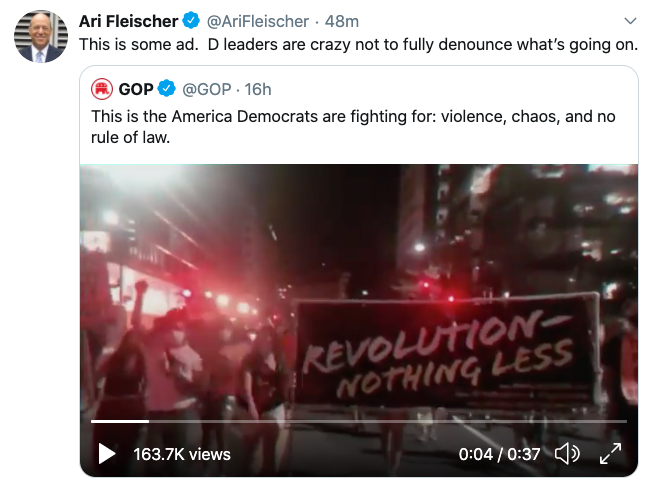Click Ari Fleischer's profile avatar
Viewport: 650px width, 489px height.
(x=41, y=36)
